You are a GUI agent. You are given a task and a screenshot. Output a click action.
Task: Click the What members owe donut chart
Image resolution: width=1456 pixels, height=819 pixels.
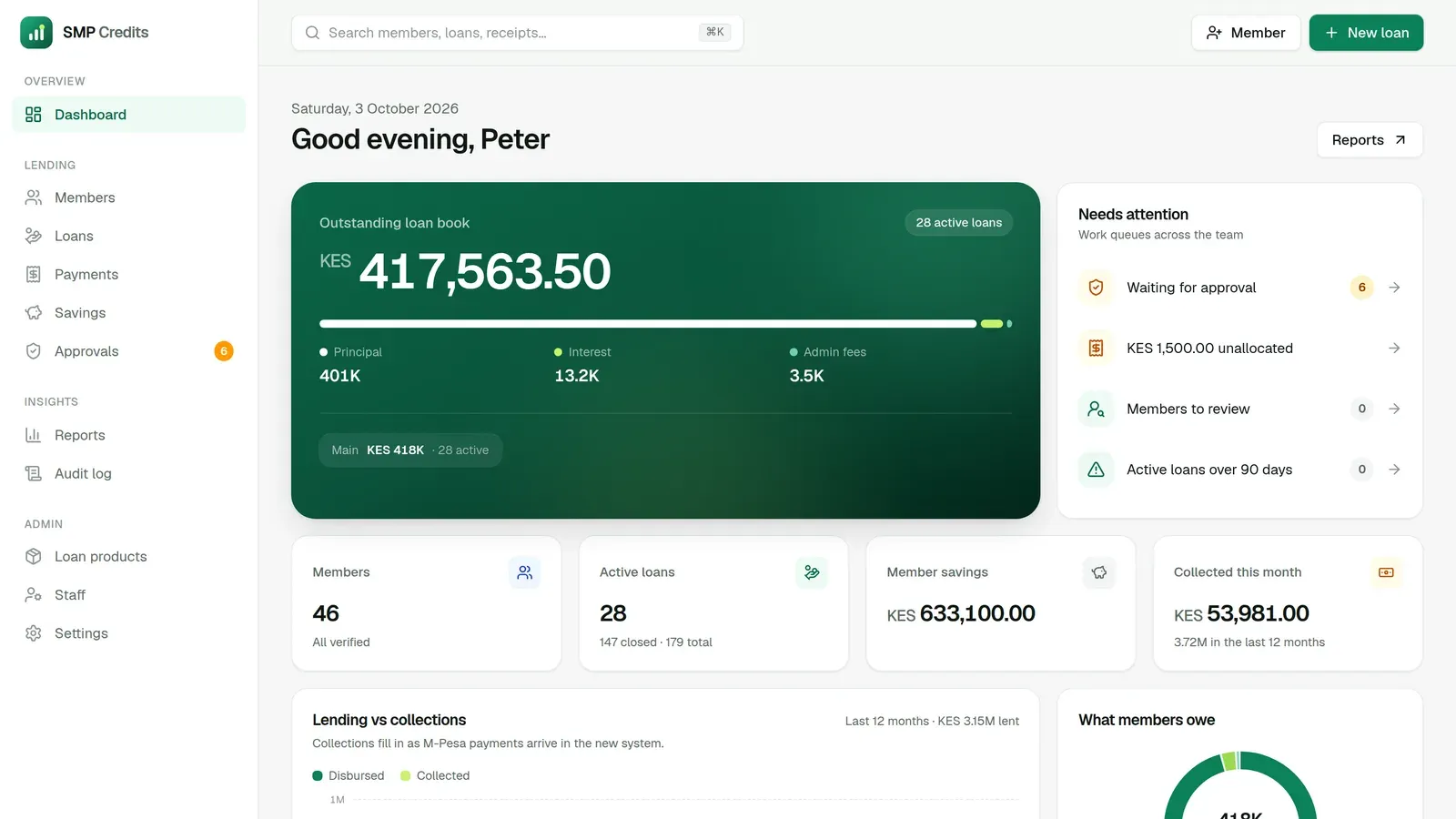(1240, 785)
